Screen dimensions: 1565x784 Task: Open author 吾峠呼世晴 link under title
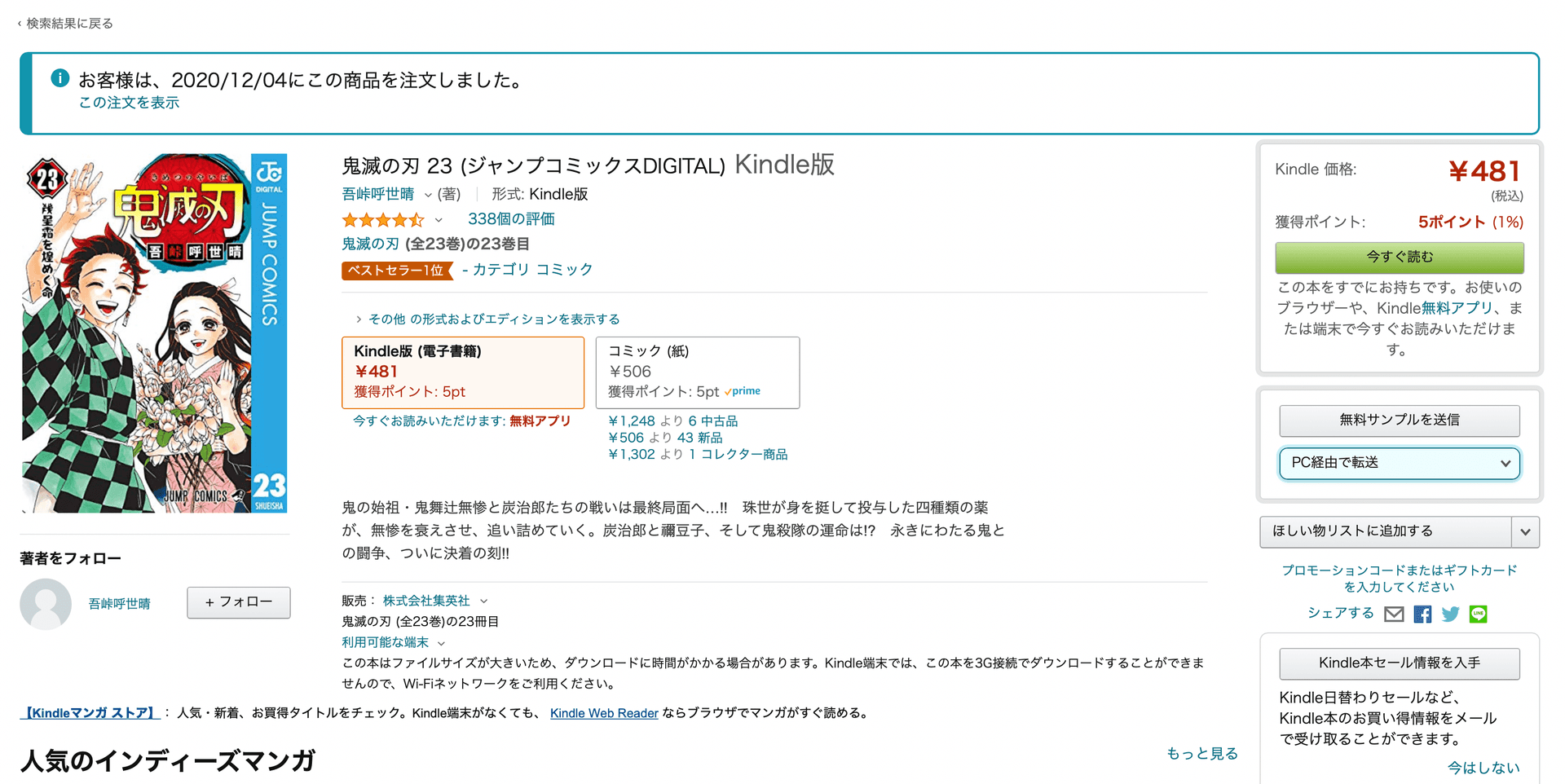coord(377,194)
